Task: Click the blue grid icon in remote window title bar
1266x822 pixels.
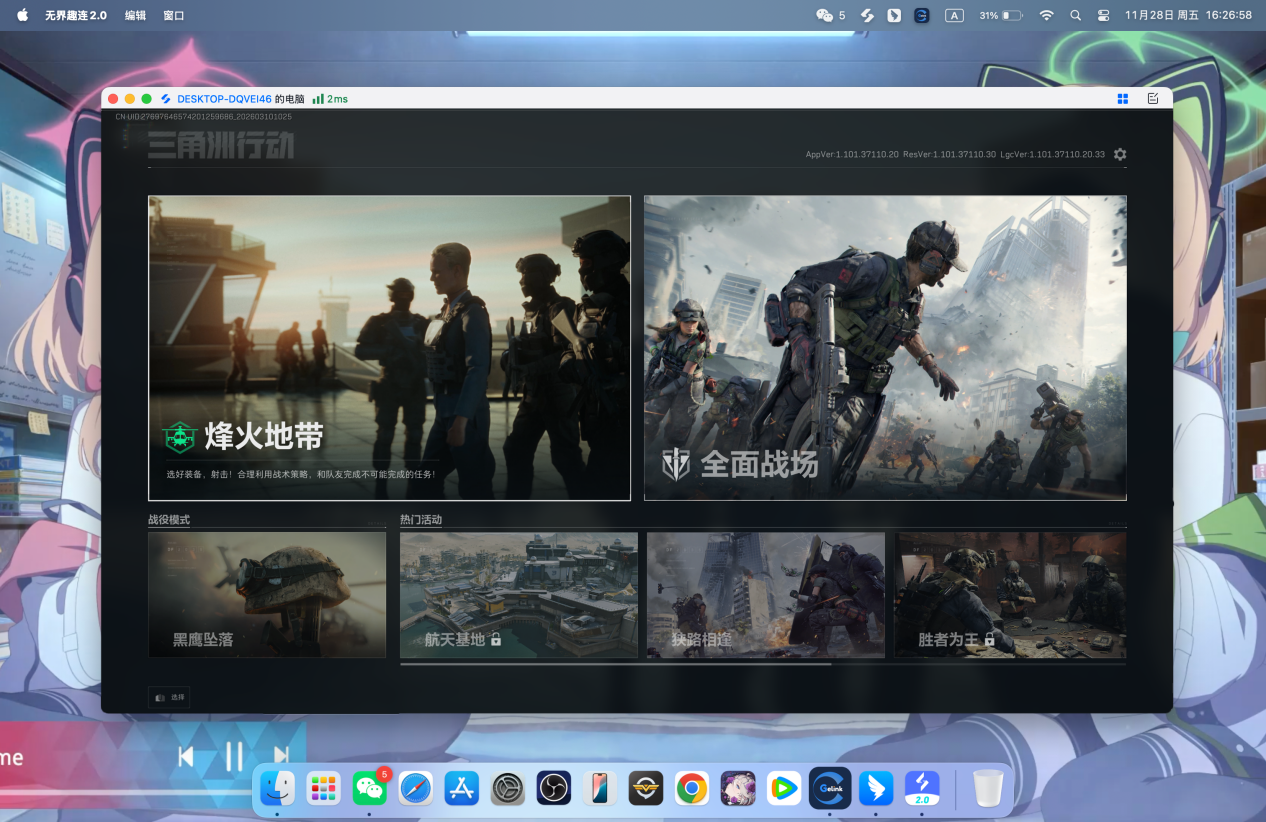Action: coord(1123,99)
